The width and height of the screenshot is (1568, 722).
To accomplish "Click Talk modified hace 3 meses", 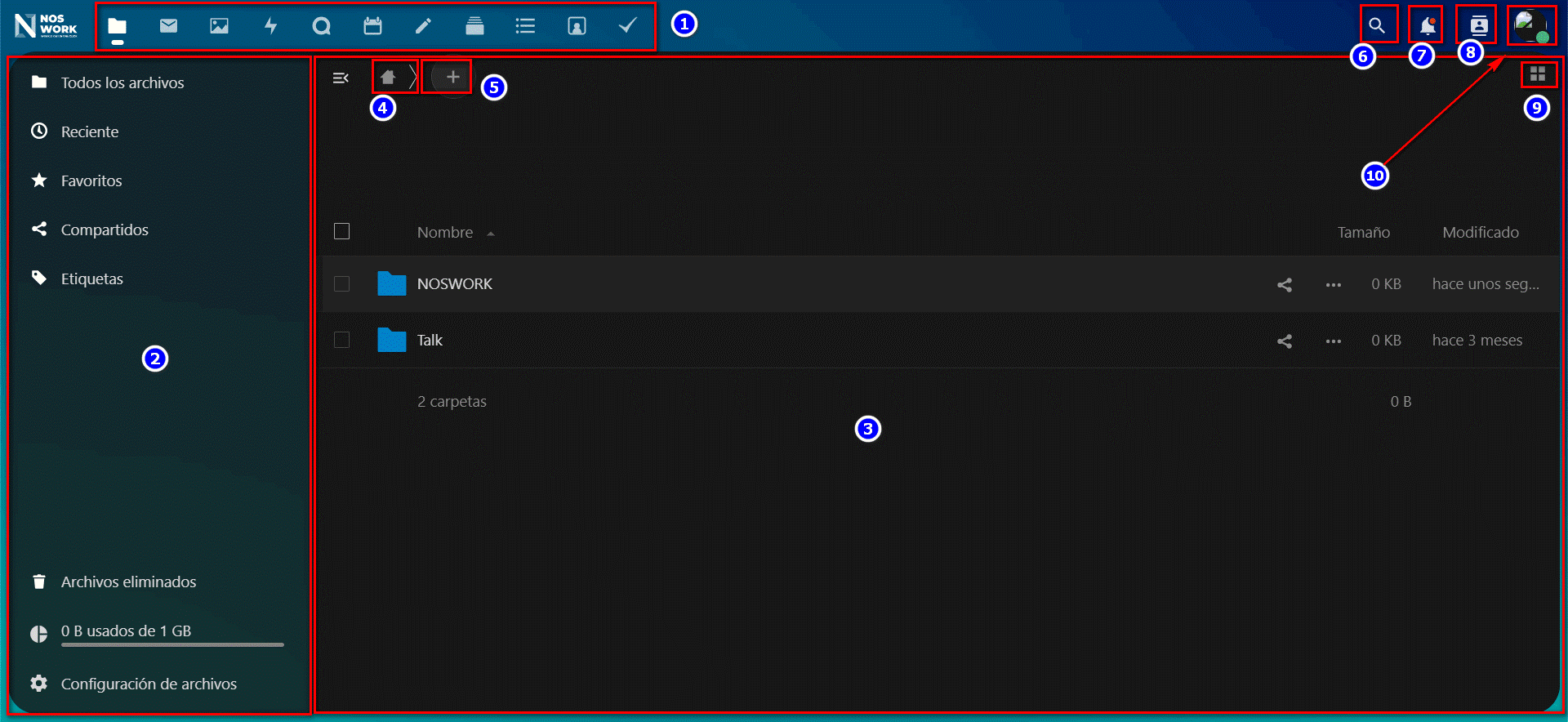I will pos(1477,341).
